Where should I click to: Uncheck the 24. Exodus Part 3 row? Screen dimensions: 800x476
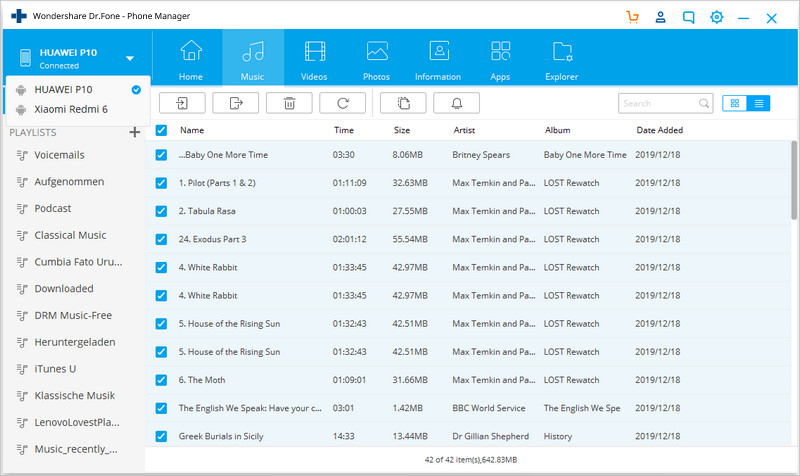point(161,239)
